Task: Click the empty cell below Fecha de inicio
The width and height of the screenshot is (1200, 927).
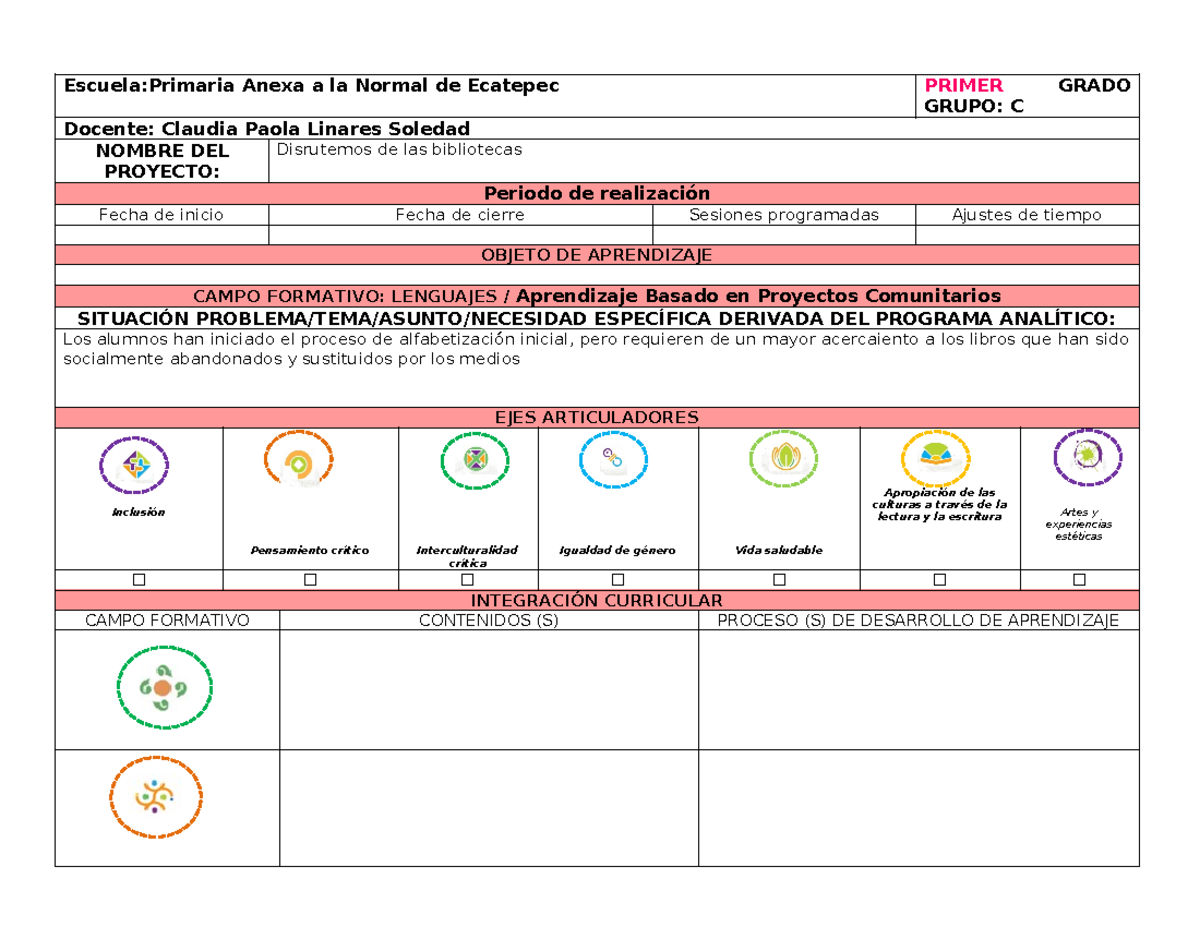Action: tap(162, 234)
